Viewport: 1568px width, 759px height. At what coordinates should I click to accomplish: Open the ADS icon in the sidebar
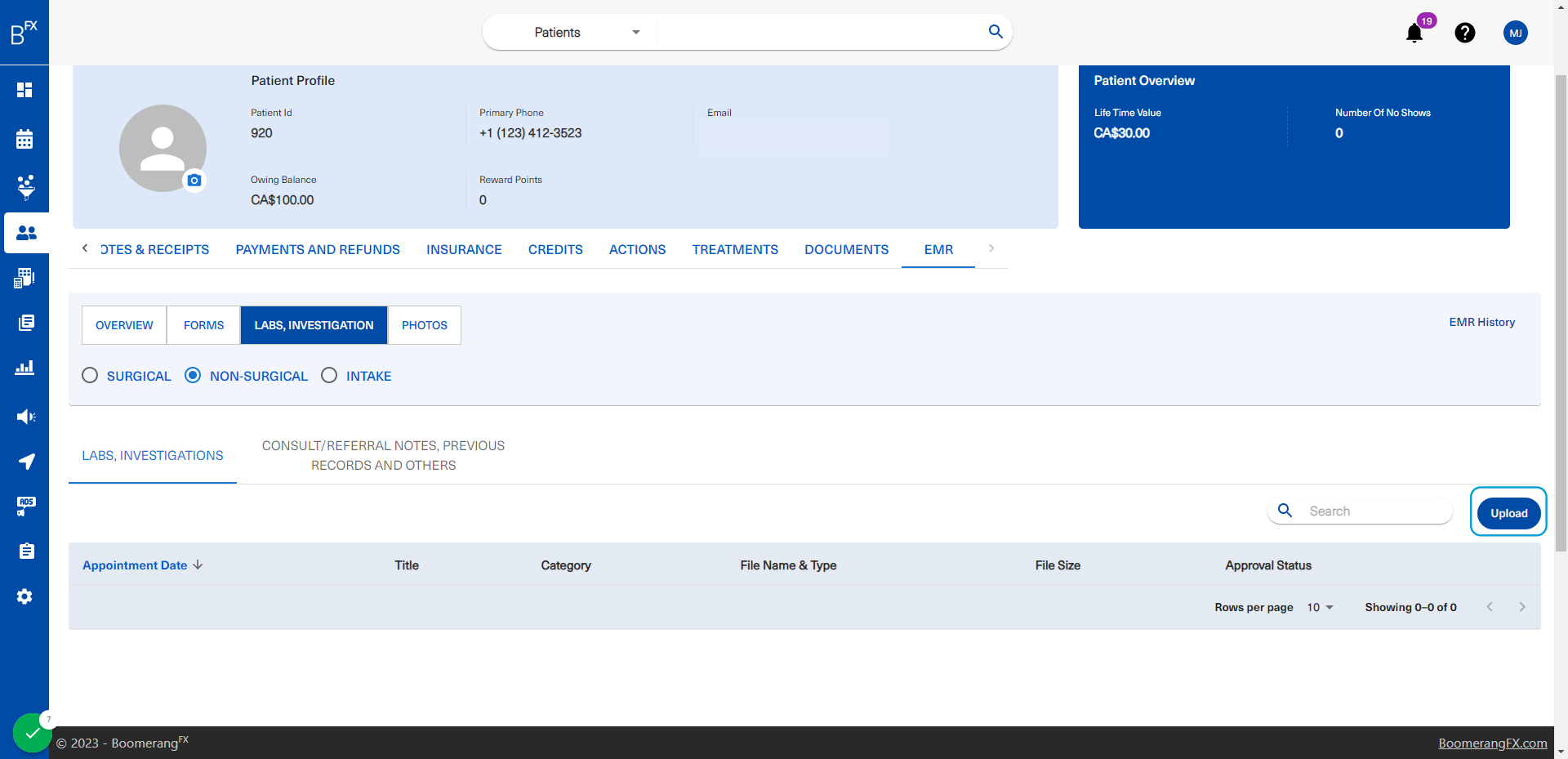pos(25,507)
